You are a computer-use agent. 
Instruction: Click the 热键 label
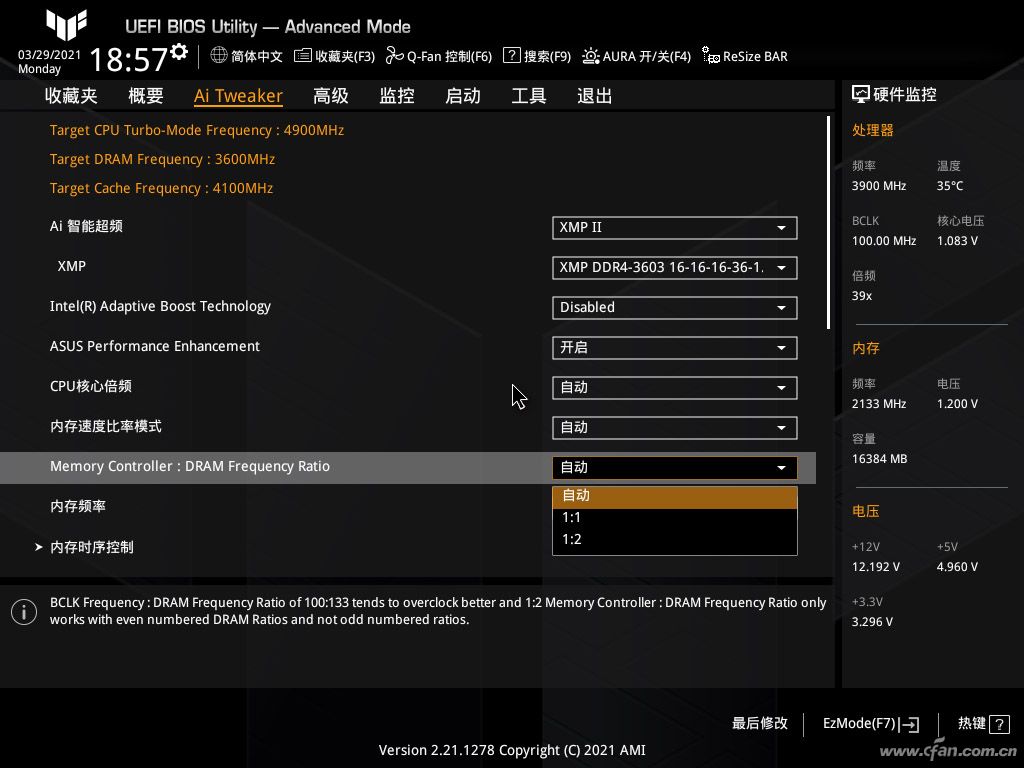[x=972, y=723]
